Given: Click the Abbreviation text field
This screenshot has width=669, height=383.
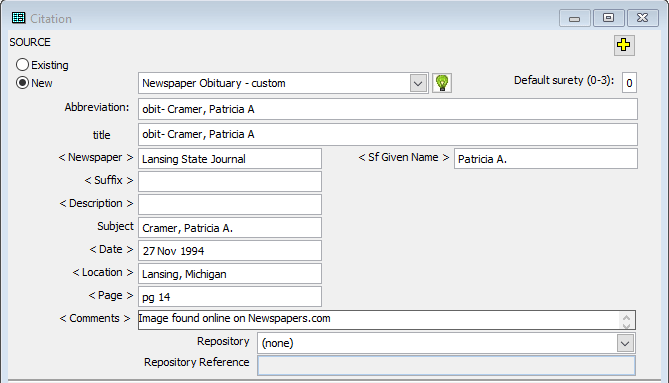Looking at the screenshot, I should (387, 109).
